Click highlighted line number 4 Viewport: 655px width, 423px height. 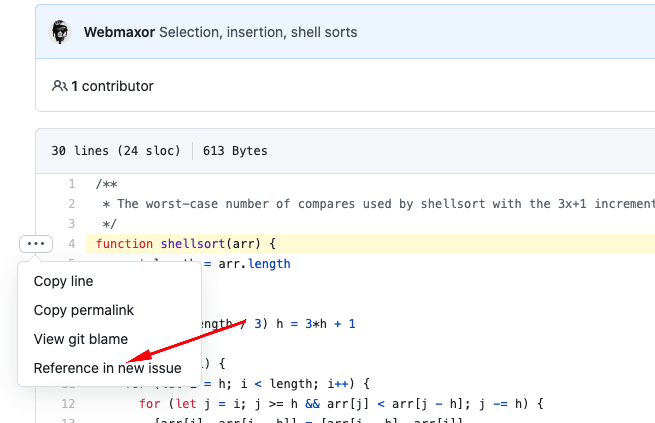pyautogui.click(x=71, y=244)
